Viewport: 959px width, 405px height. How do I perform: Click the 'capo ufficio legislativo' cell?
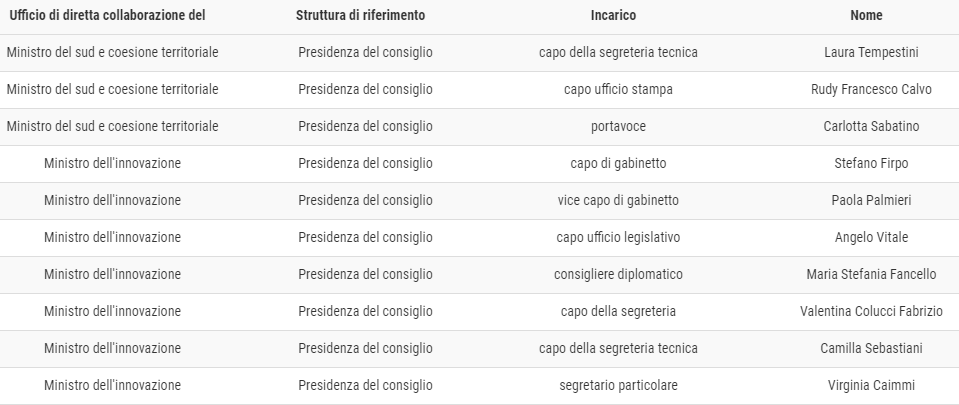click(618, 237)
